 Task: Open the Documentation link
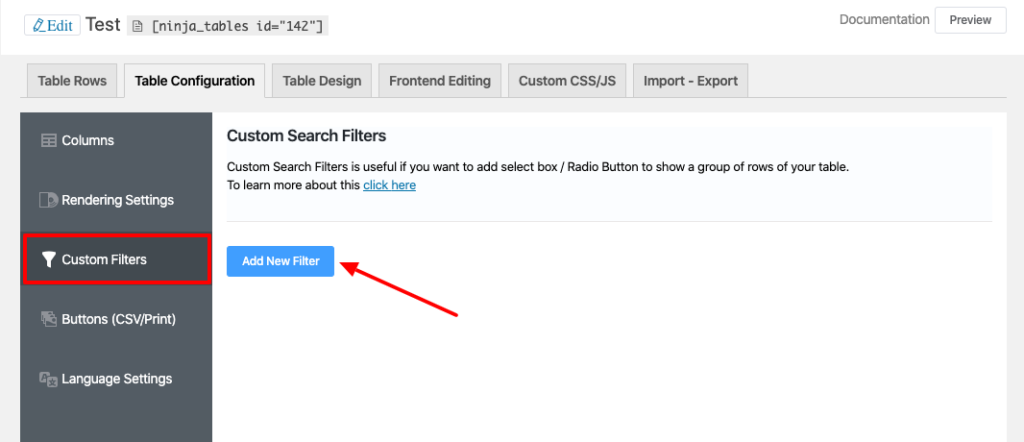coord(884,20)
